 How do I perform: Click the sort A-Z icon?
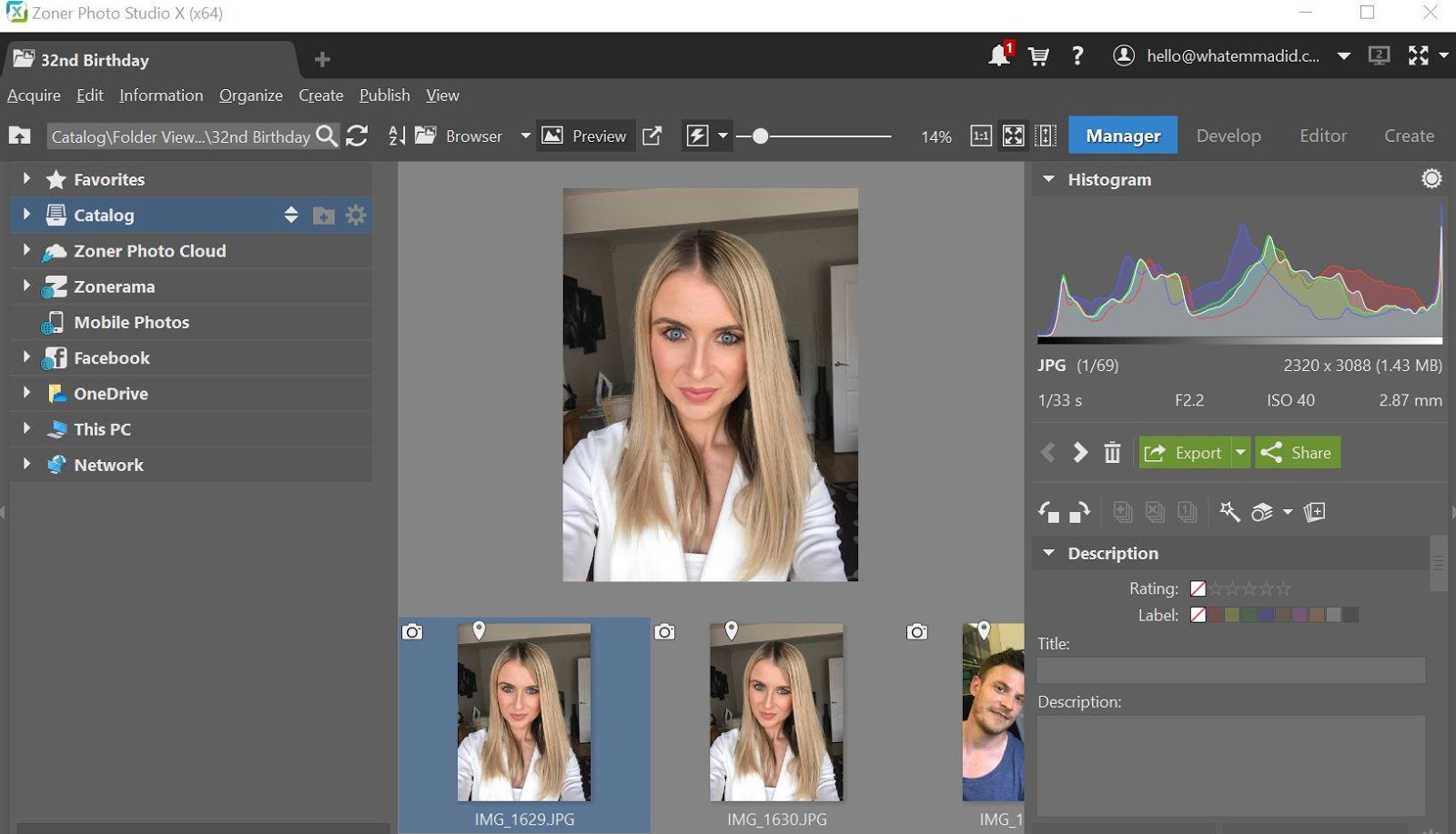tap(397, 136)
